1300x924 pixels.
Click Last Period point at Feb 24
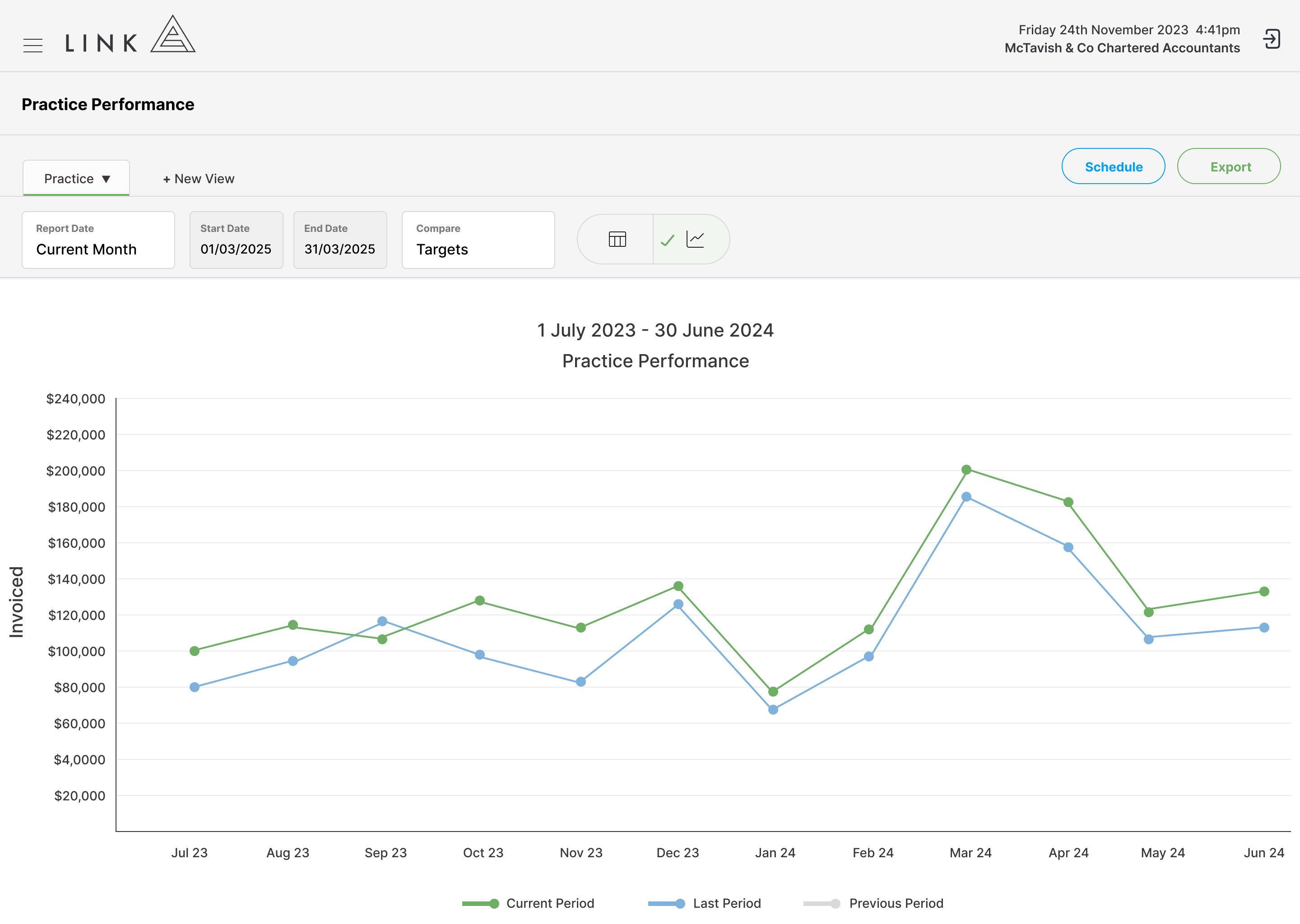[x=869, y=656]
